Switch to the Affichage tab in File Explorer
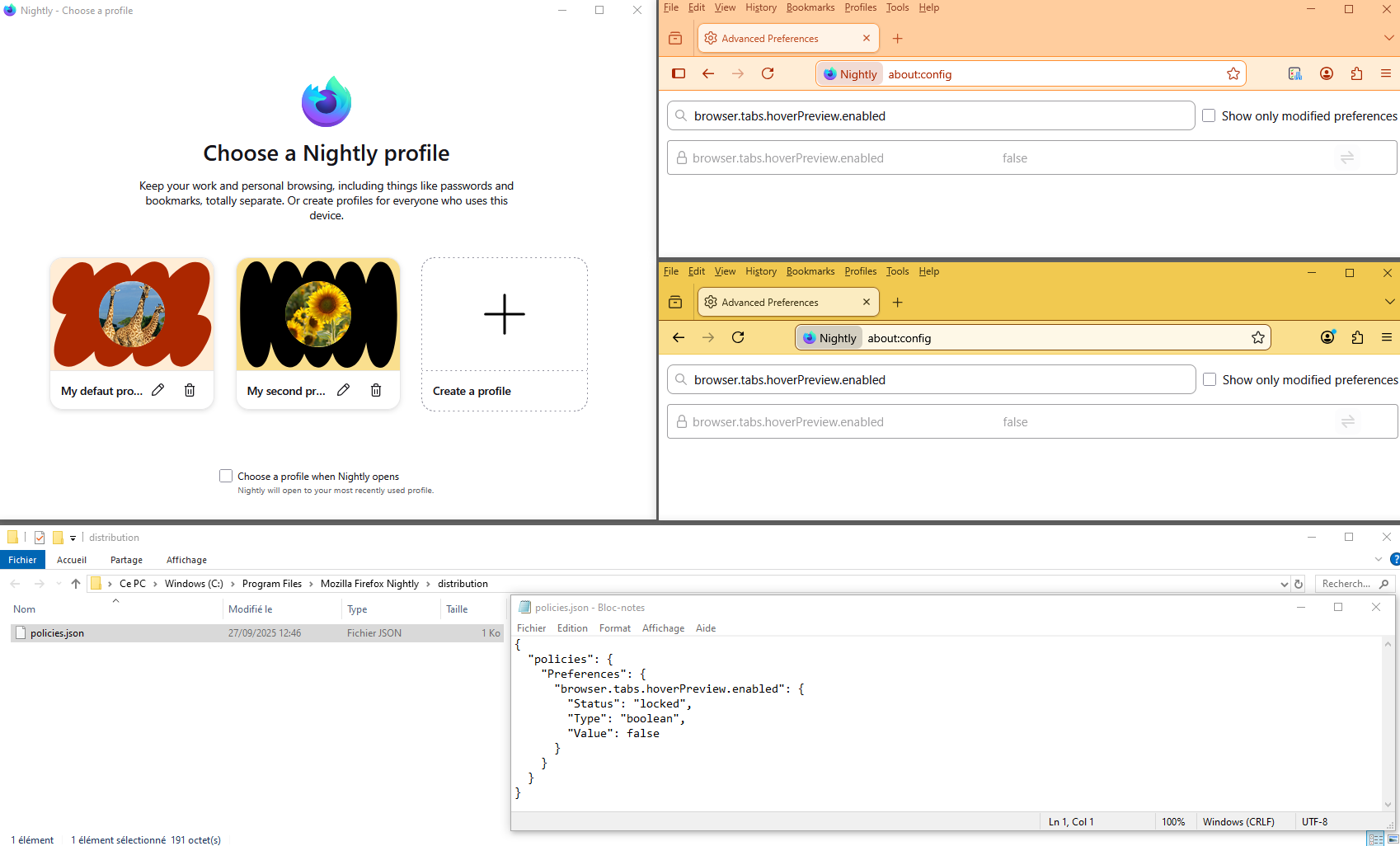The width and height of the screenshot is (1400, 846). click(186, 560)
